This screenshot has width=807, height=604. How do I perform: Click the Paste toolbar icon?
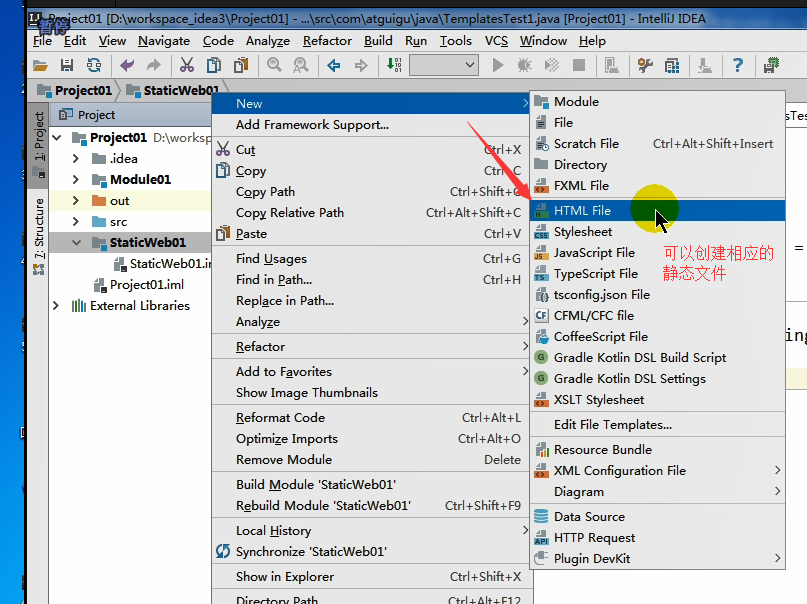241,65
